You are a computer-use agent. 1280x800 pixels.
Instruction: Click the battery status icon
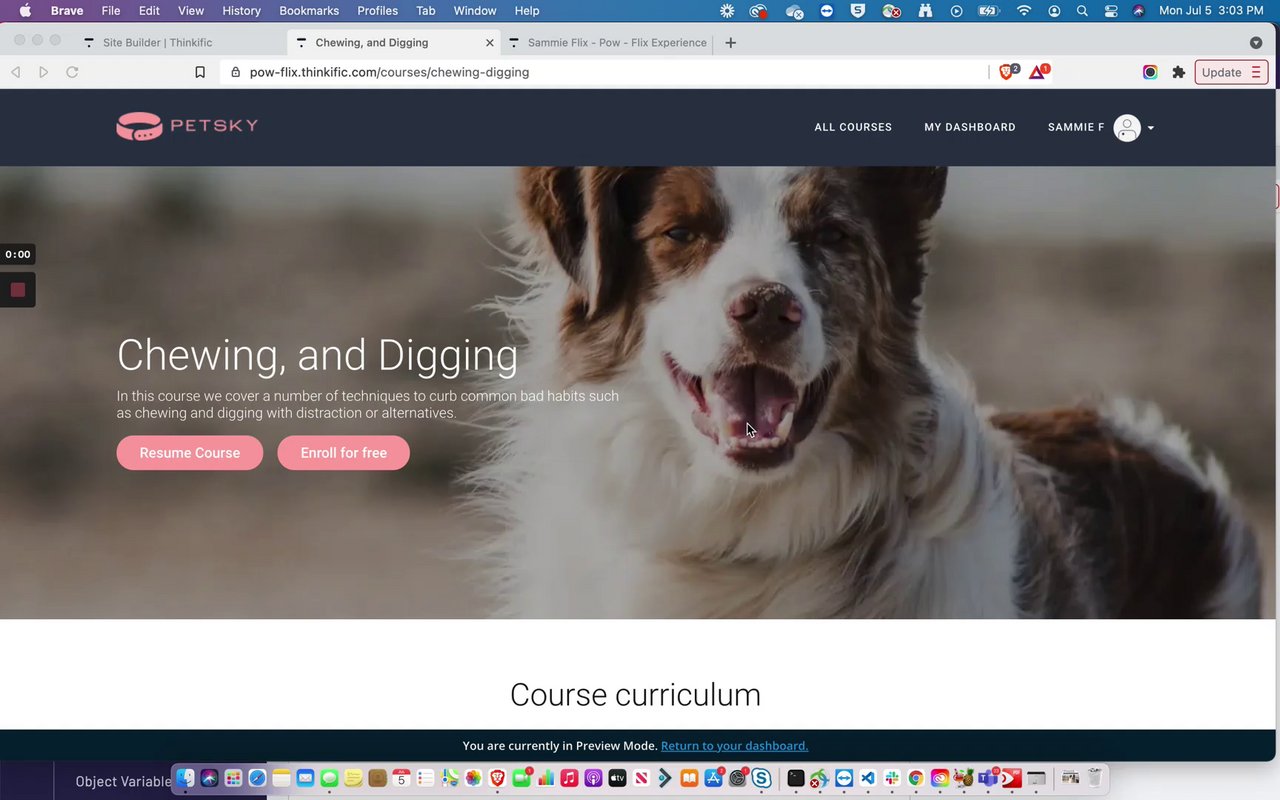pyautogui.click(x=989, y=11)
